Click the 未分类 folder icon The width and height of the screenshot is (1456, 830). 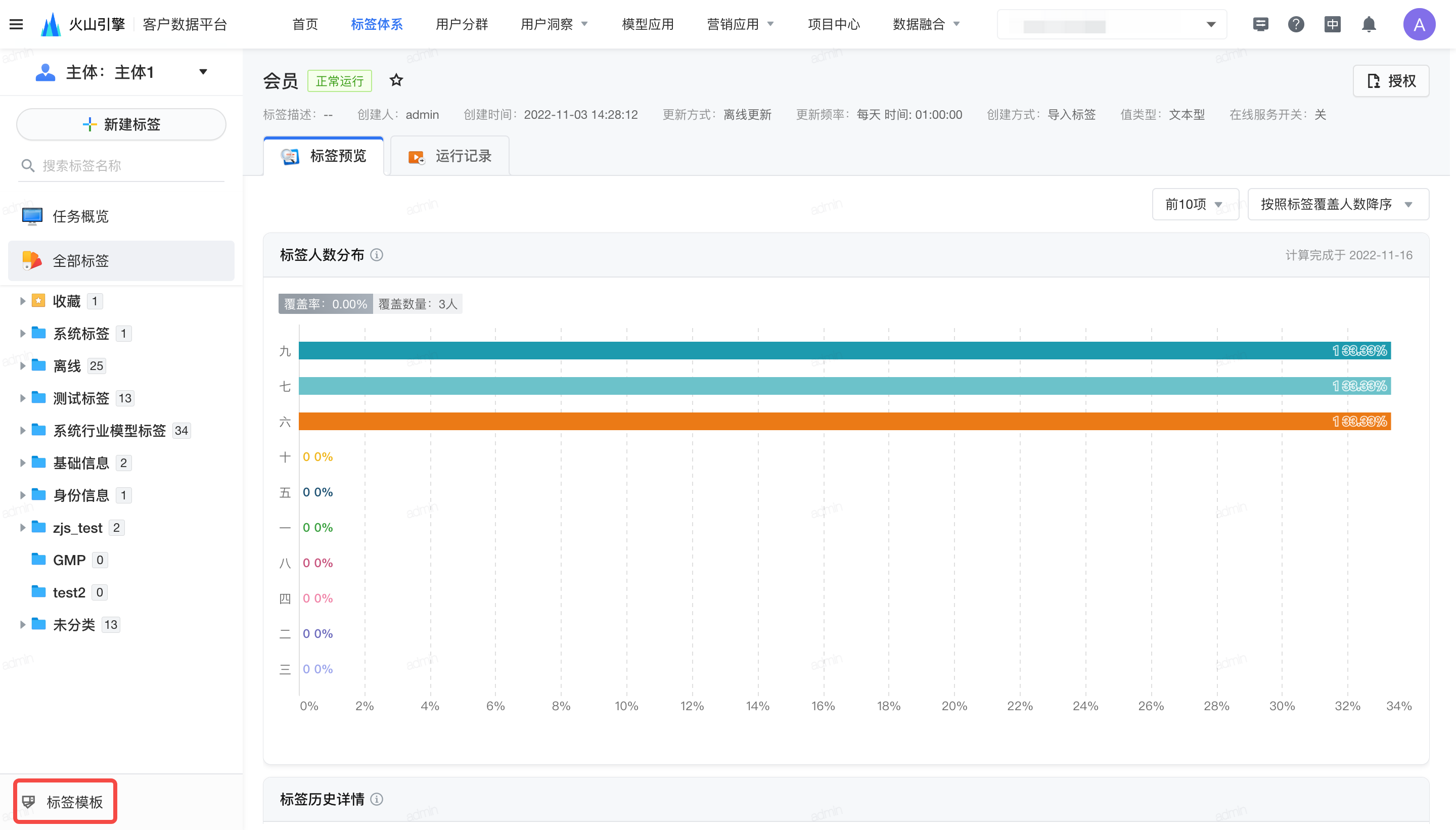(38, 624)
